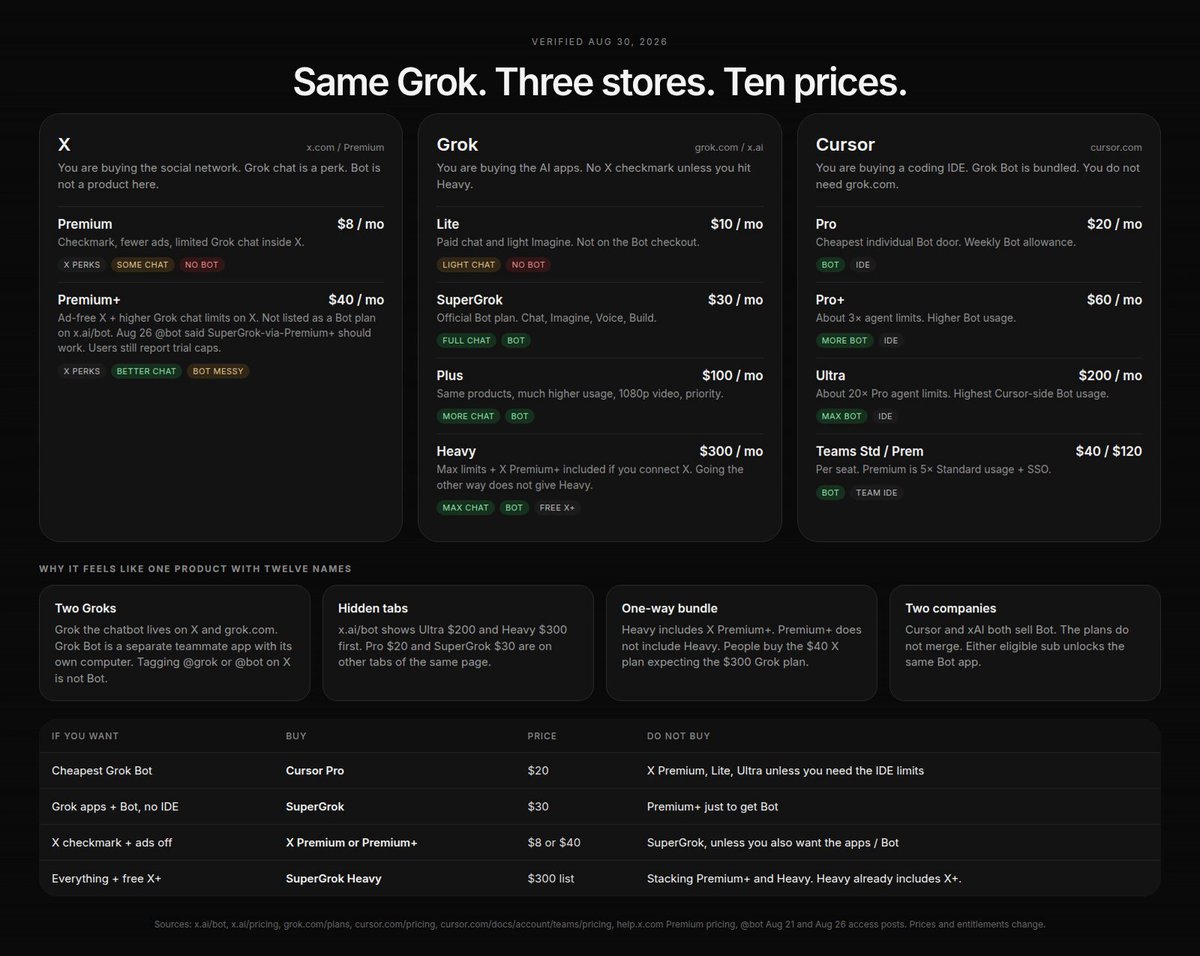This screenshot has width=1200, height=956.
Task: Select the "Ultra" plan name in the Cursor card
Action: tap(832, 376)
